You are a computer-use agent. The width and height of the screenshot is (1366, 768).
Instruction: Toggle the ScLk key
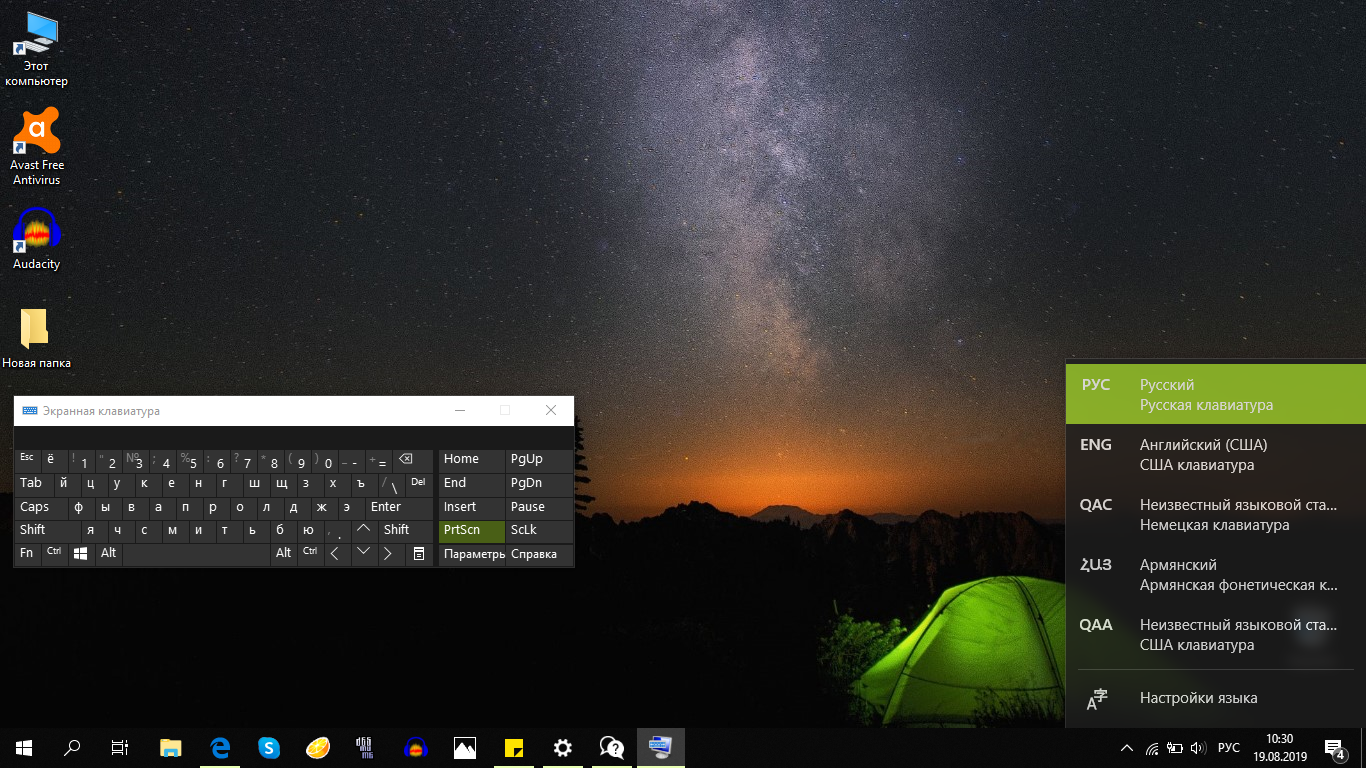539,530
